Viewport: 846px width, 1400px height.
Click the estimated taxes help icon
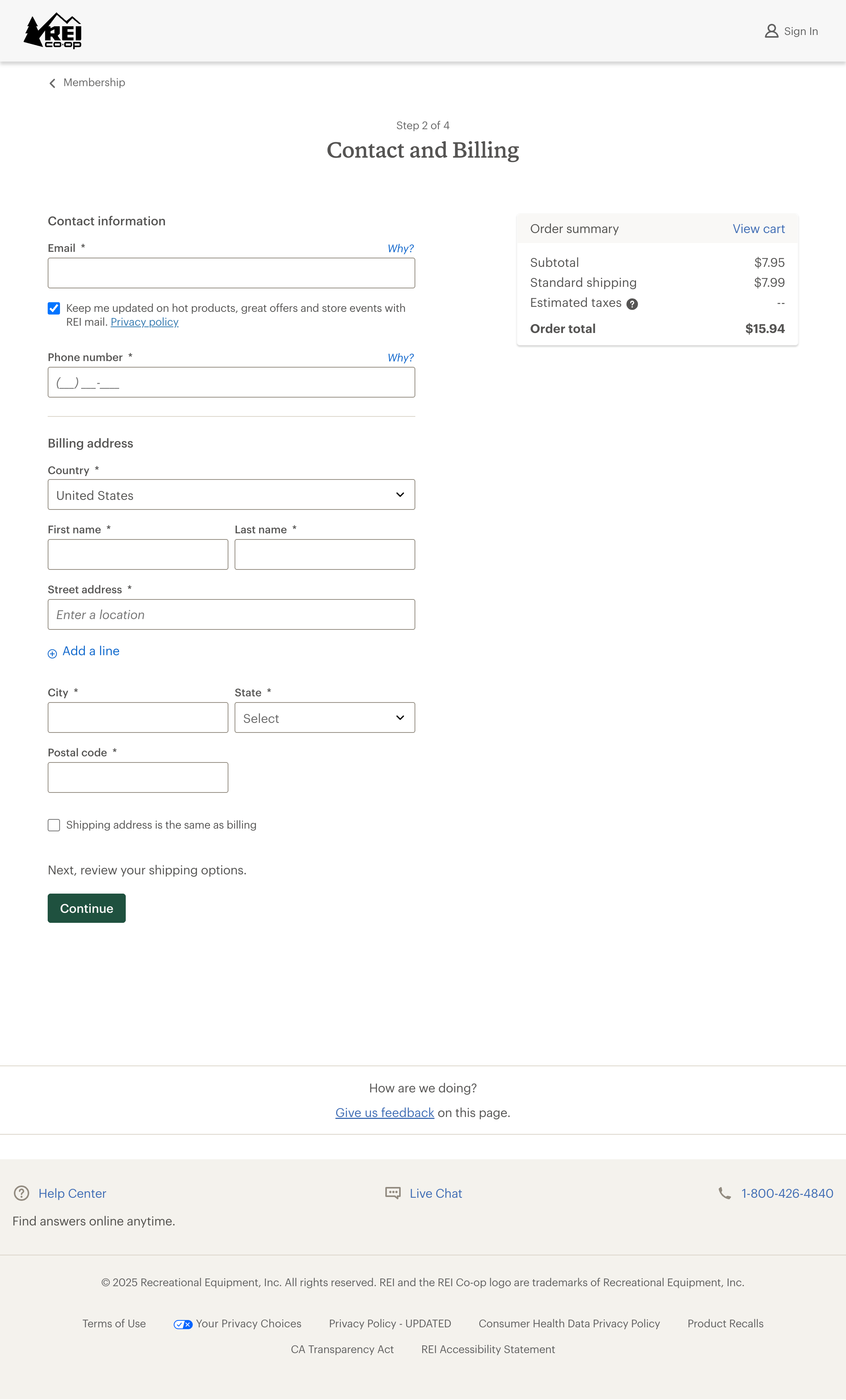[x=632, y=304]
